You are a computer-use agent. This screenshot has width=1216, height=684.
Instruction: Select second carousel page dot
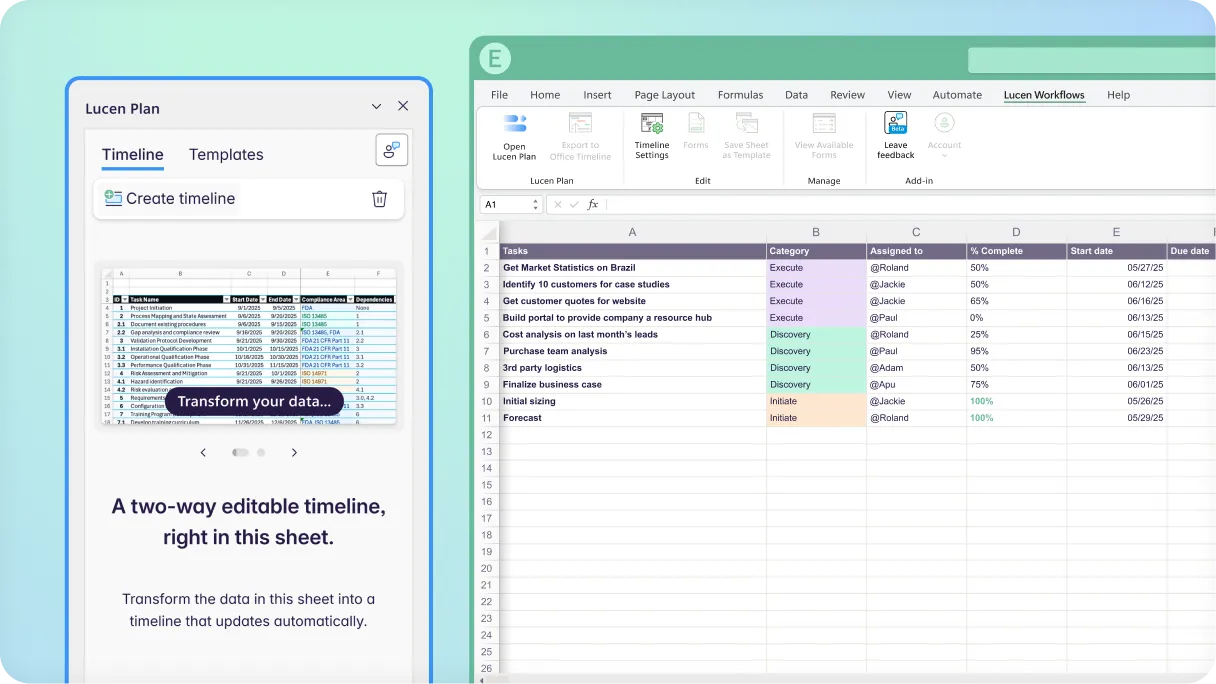[x=261, y=452]
